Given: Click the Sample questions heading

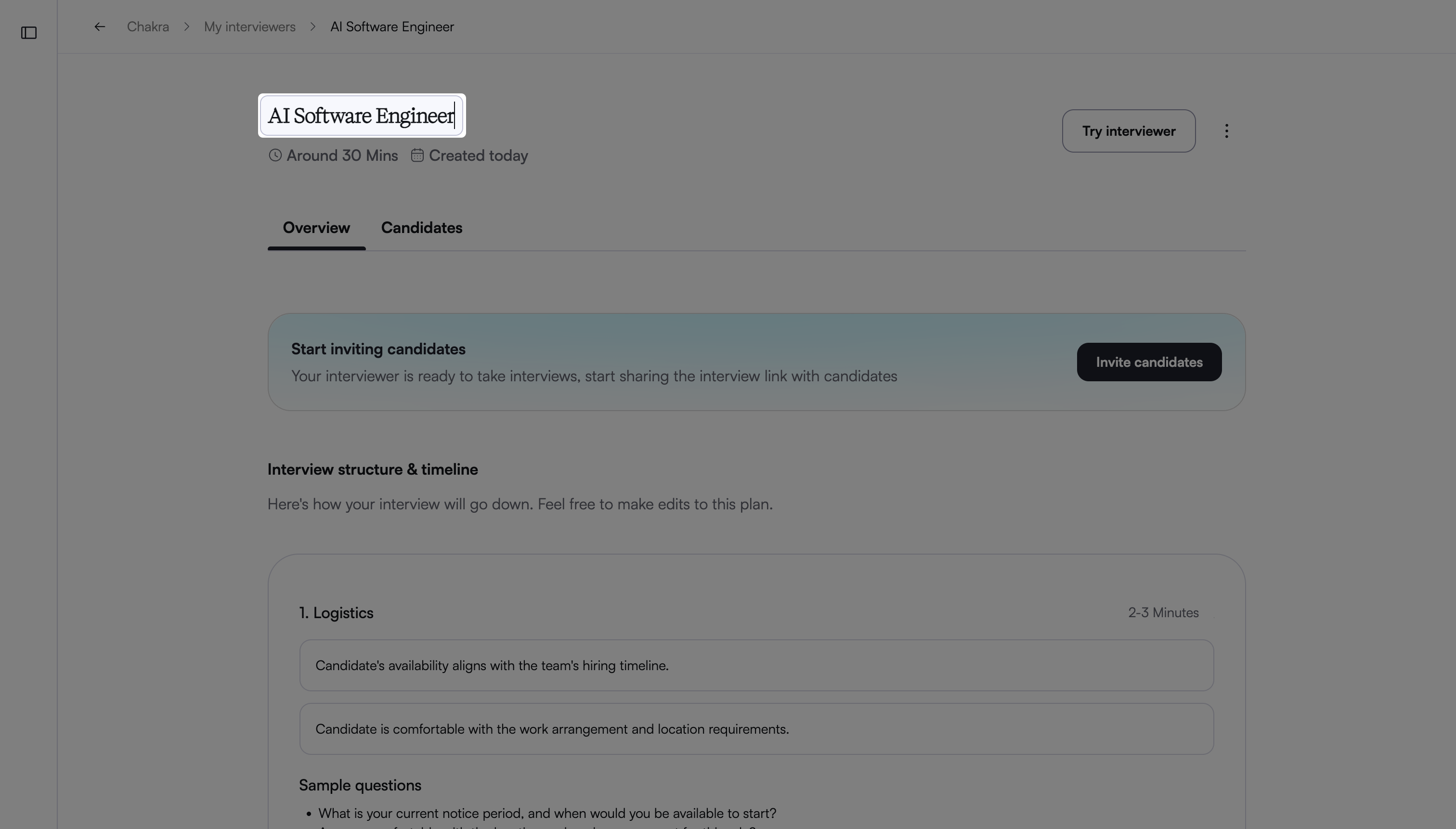Looking at the screenshot, I should point(360,785).
